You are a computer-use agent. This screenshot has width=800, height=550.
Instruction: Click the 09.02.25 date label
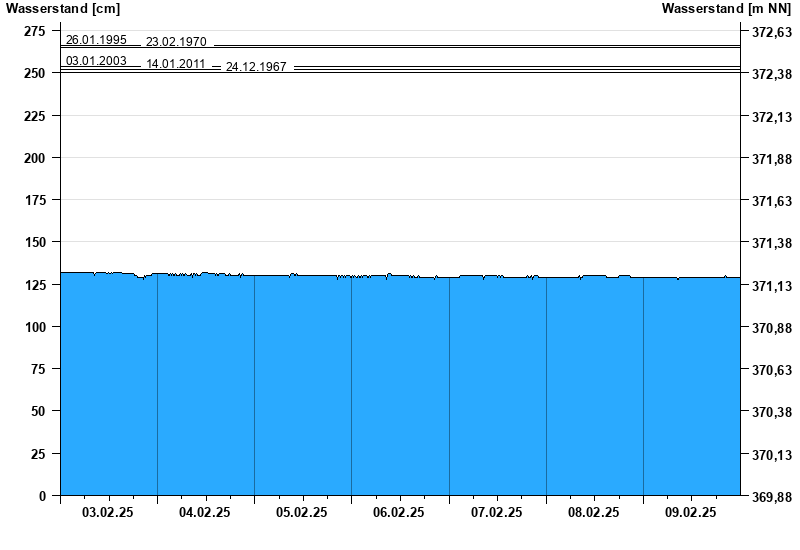(691, 512)
